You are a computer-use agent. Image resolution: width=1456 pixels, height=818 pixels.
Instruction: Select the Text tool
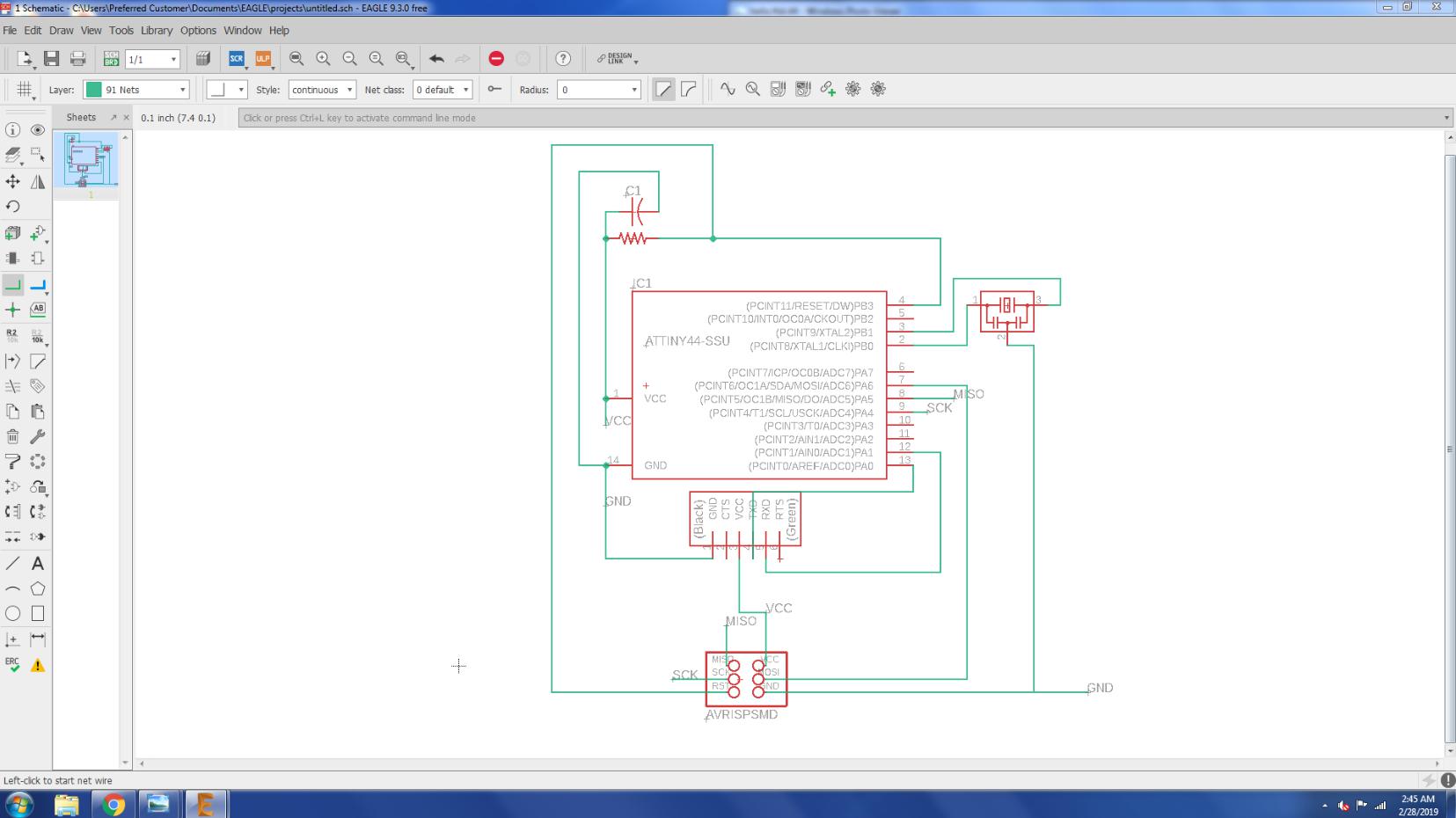[x=38, y=563]
